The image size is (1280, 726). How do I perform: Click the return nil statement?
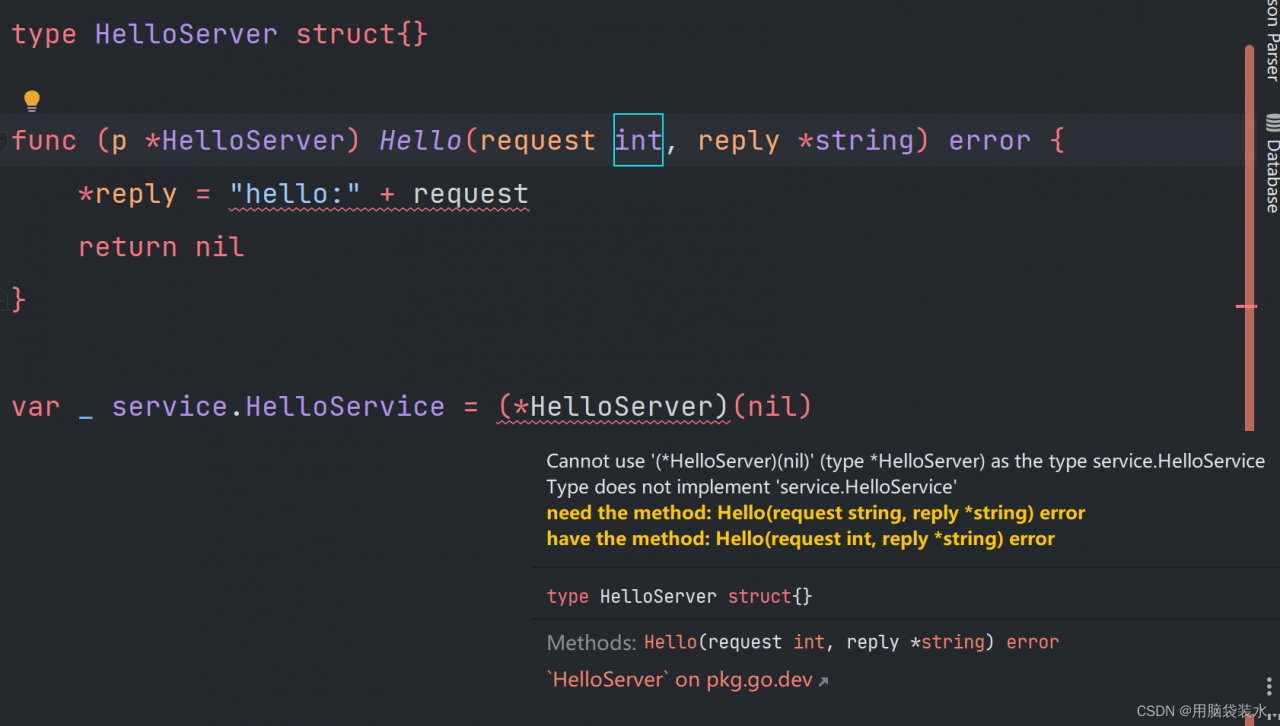(x=161, y=247)
